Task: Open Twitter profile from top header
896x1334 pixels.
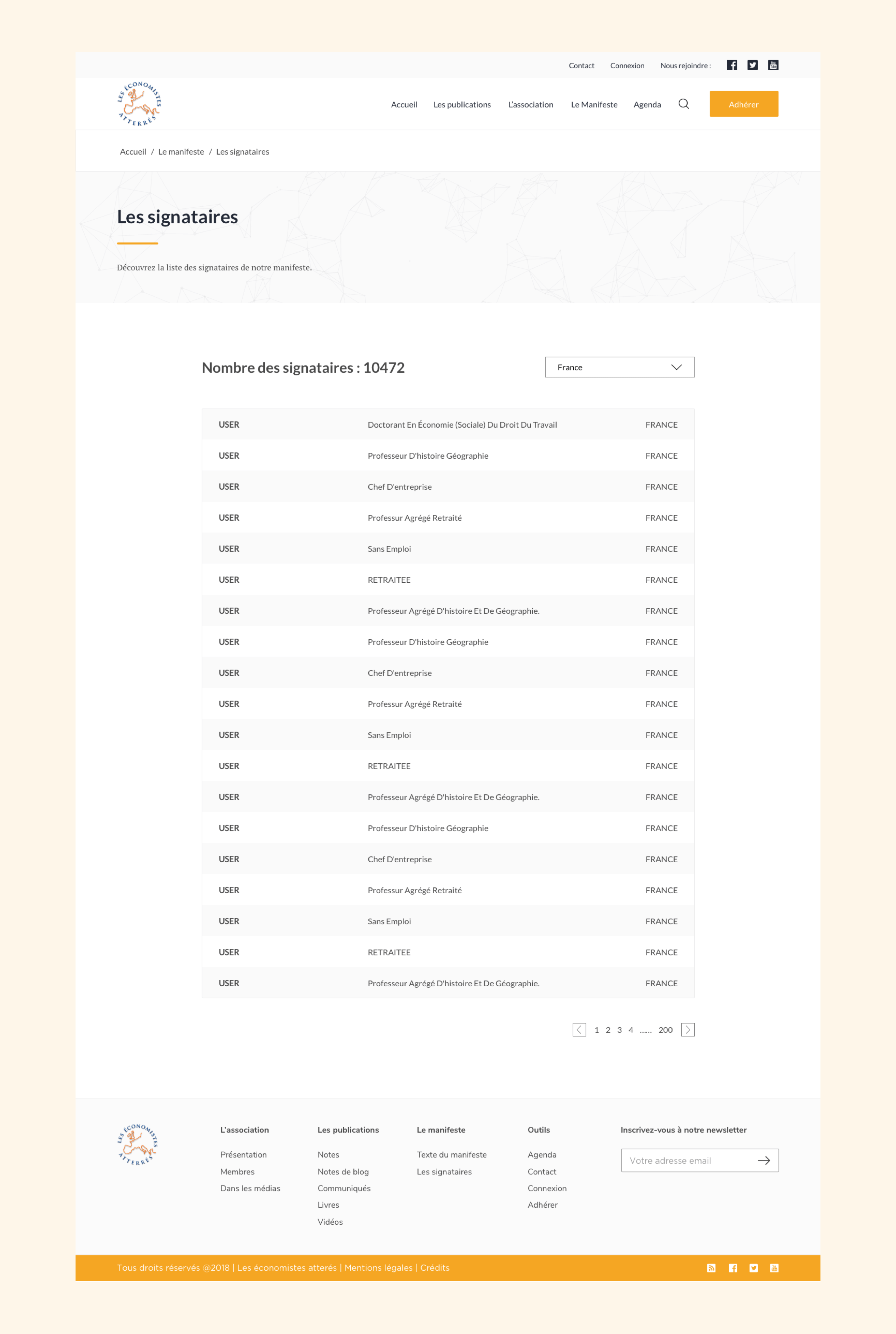Action: pyautogui.click(x=752, y=65)
